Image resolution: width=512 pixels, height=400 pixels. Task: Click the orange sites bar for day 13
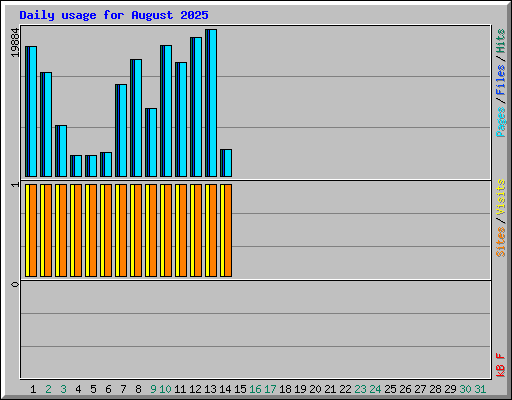point(213,230)
